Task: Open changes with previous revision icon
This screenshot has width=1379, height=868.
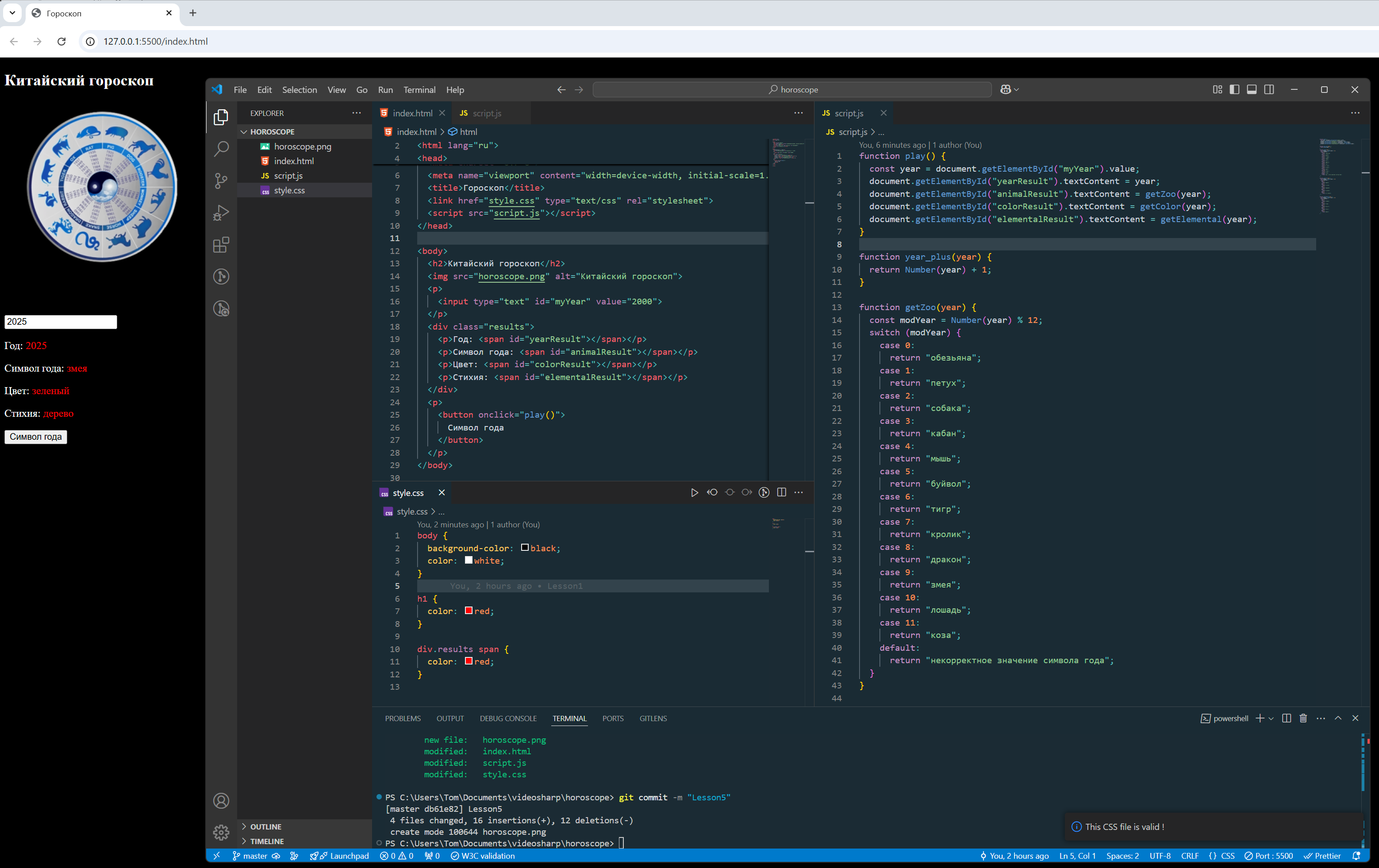Action: click(x=712, y=492)
